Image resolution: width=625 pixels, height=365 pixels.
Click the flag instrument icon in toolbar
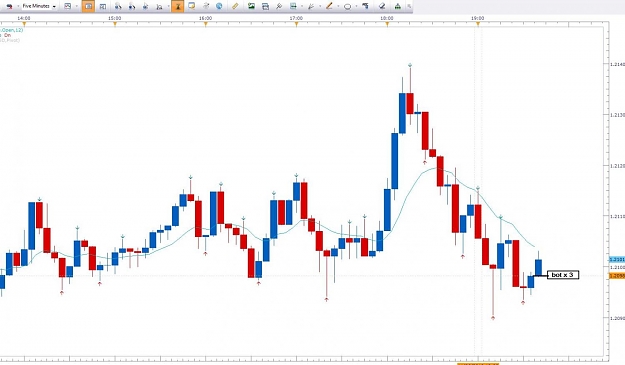coord(9,6)
